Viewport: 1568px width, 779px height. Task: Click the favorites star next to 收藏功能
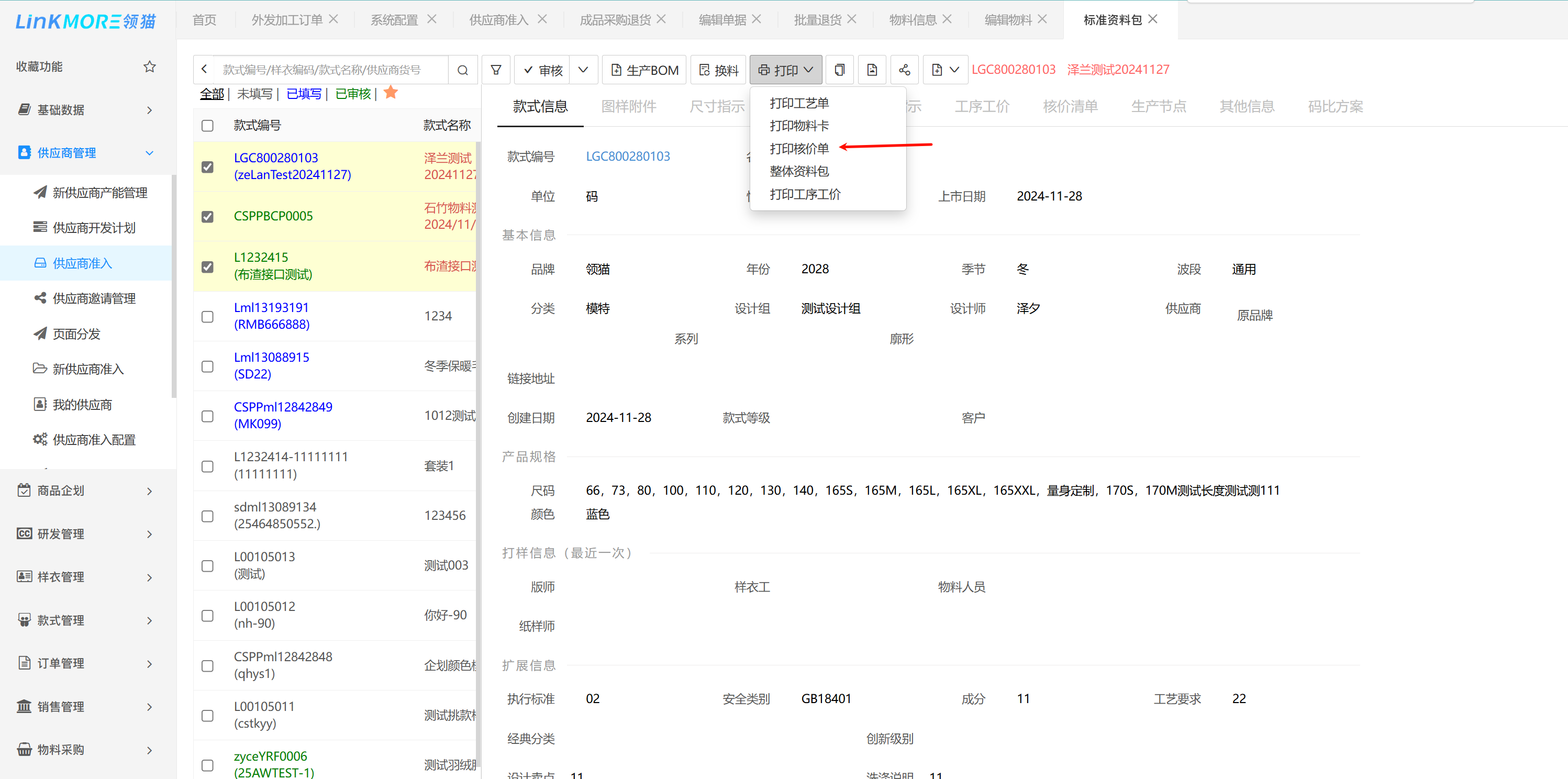tap(150, 66)
